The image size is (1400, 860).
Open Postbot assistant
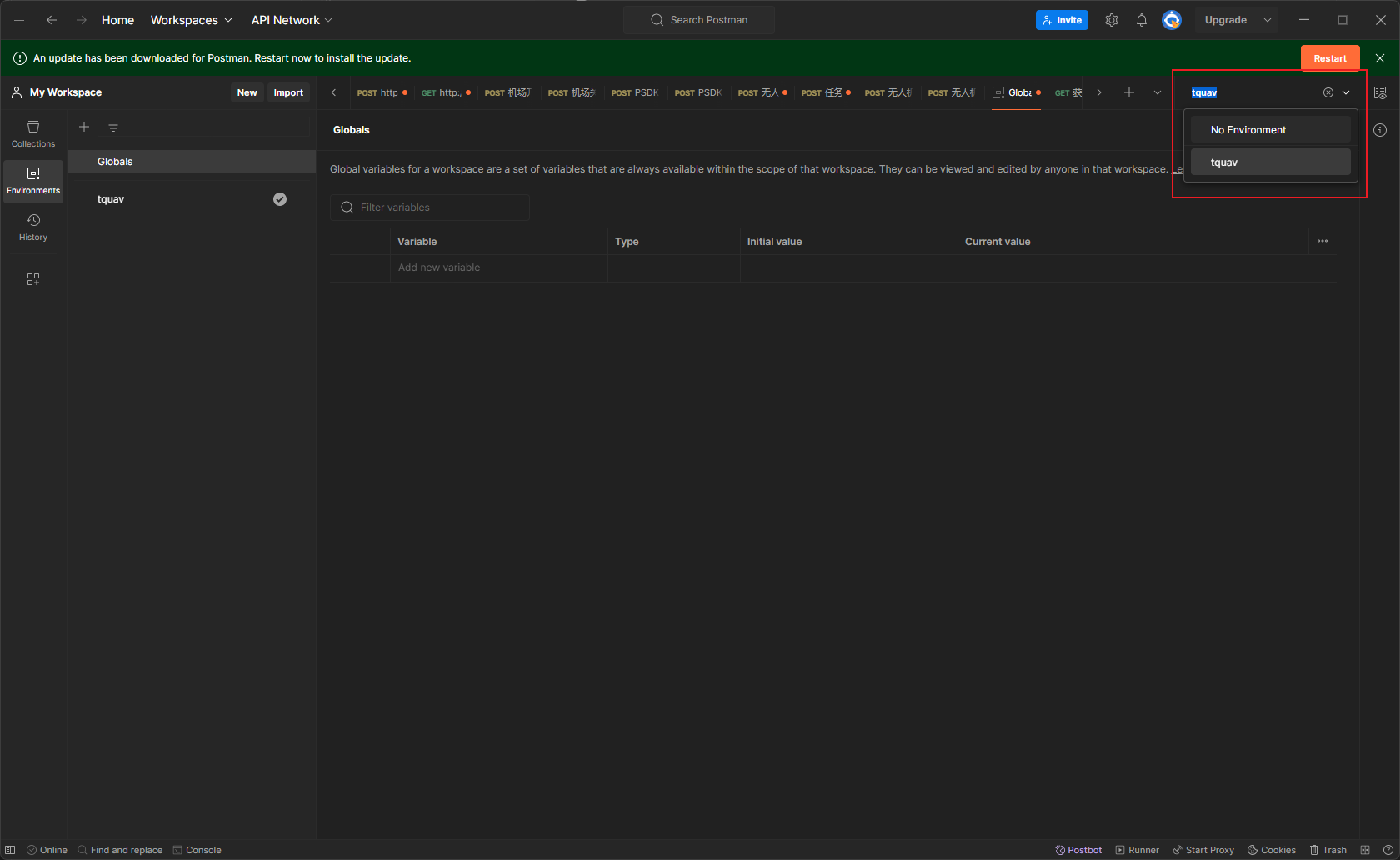click(x=1078, y=850)
